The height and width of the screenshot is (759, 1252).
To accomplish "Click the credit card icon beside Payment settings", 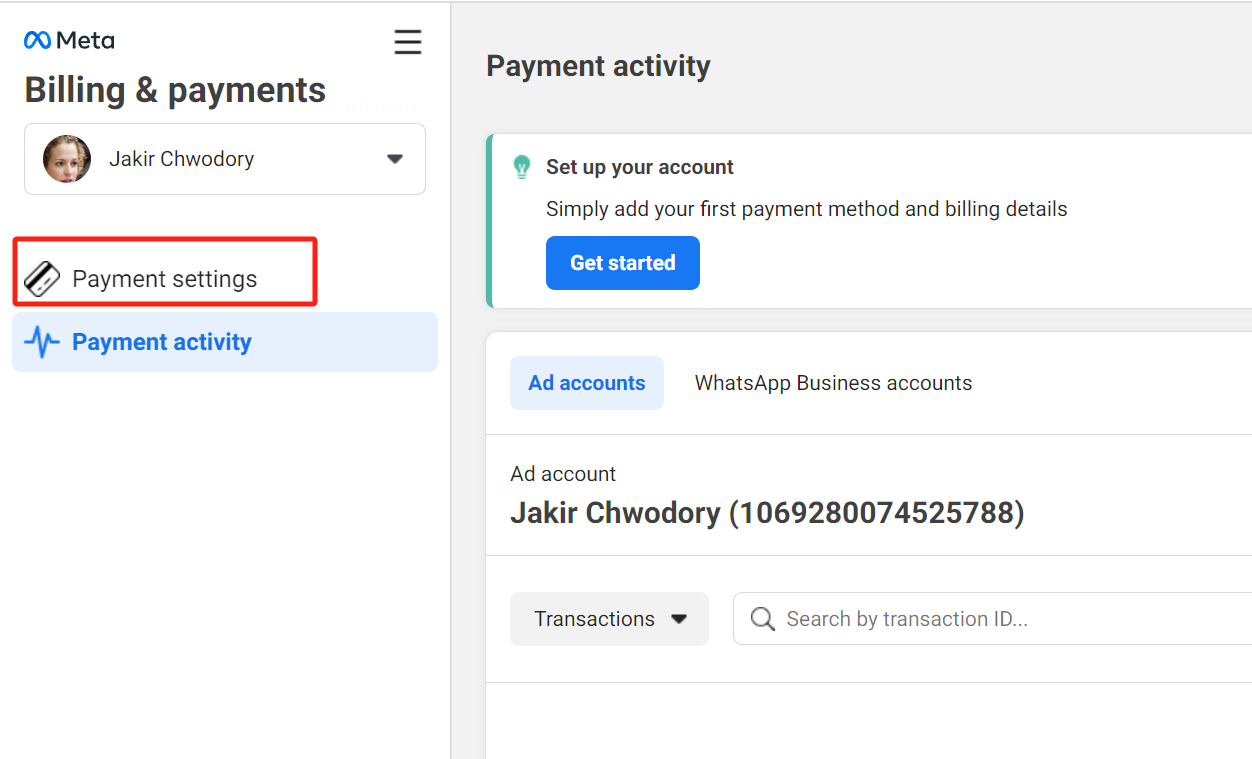I will coord(42,279).
